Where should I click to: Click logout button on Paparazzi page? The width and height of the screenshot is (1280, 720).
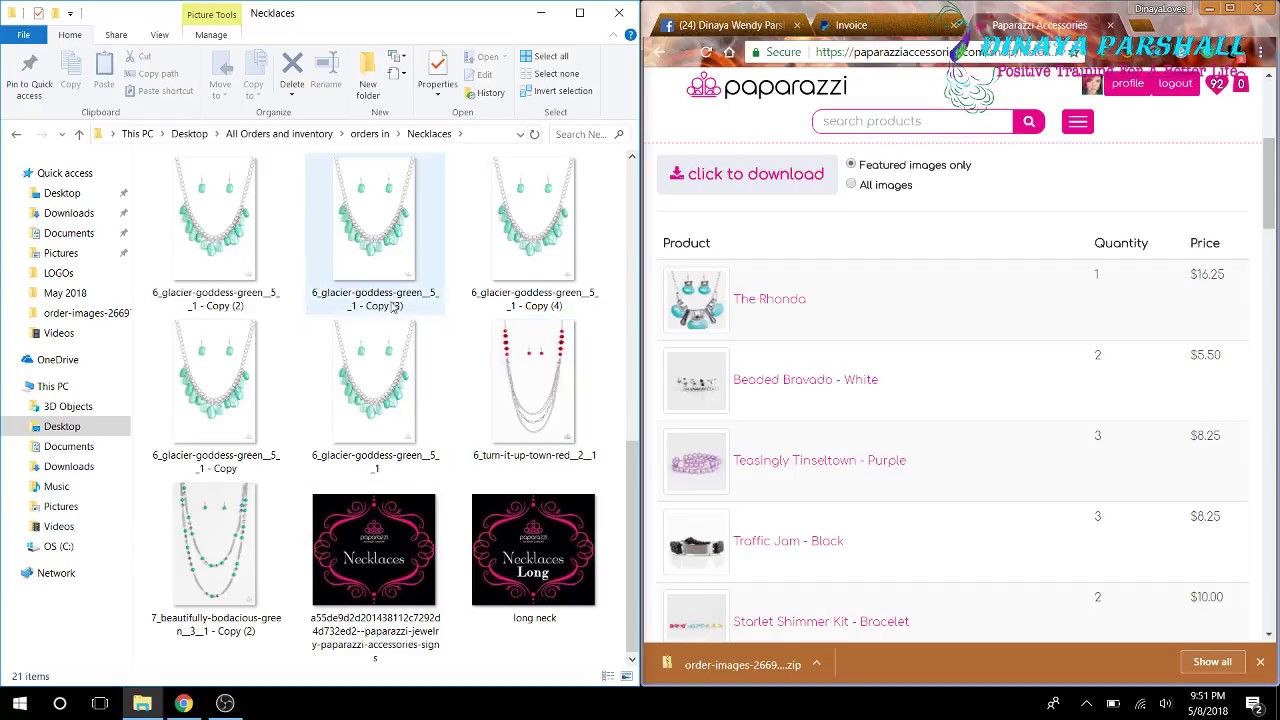[1175, 84]
